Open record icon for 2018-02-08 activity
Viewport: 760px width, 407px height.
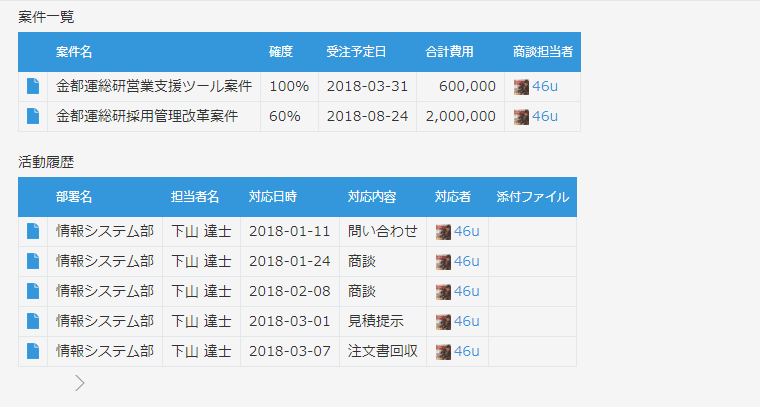(33, 291)
